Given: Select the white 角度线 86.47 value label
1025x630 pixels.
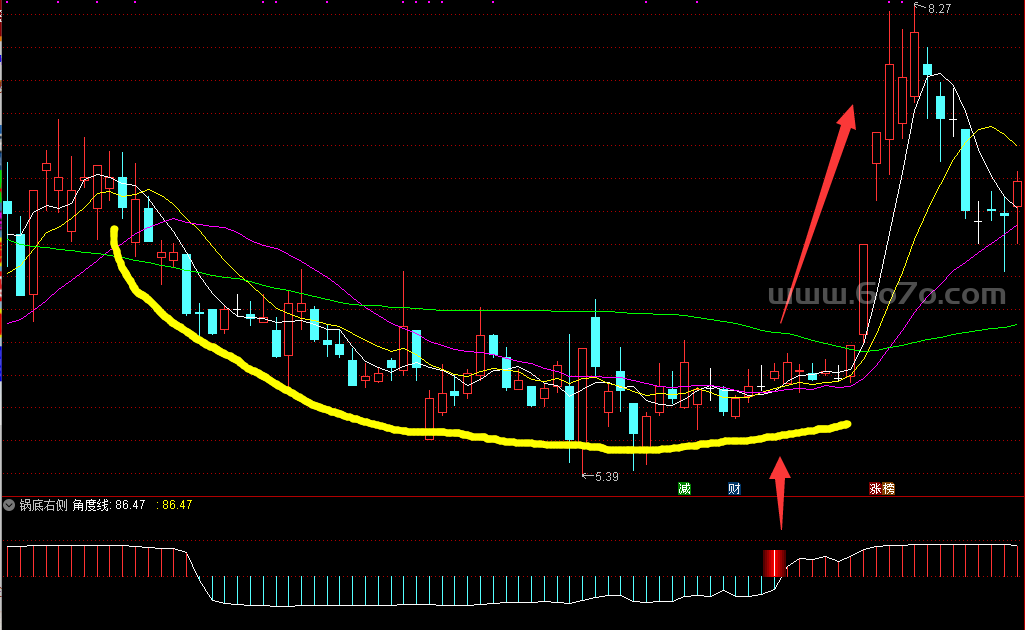Looking at the screenshot, I should [x=109, y=506].
